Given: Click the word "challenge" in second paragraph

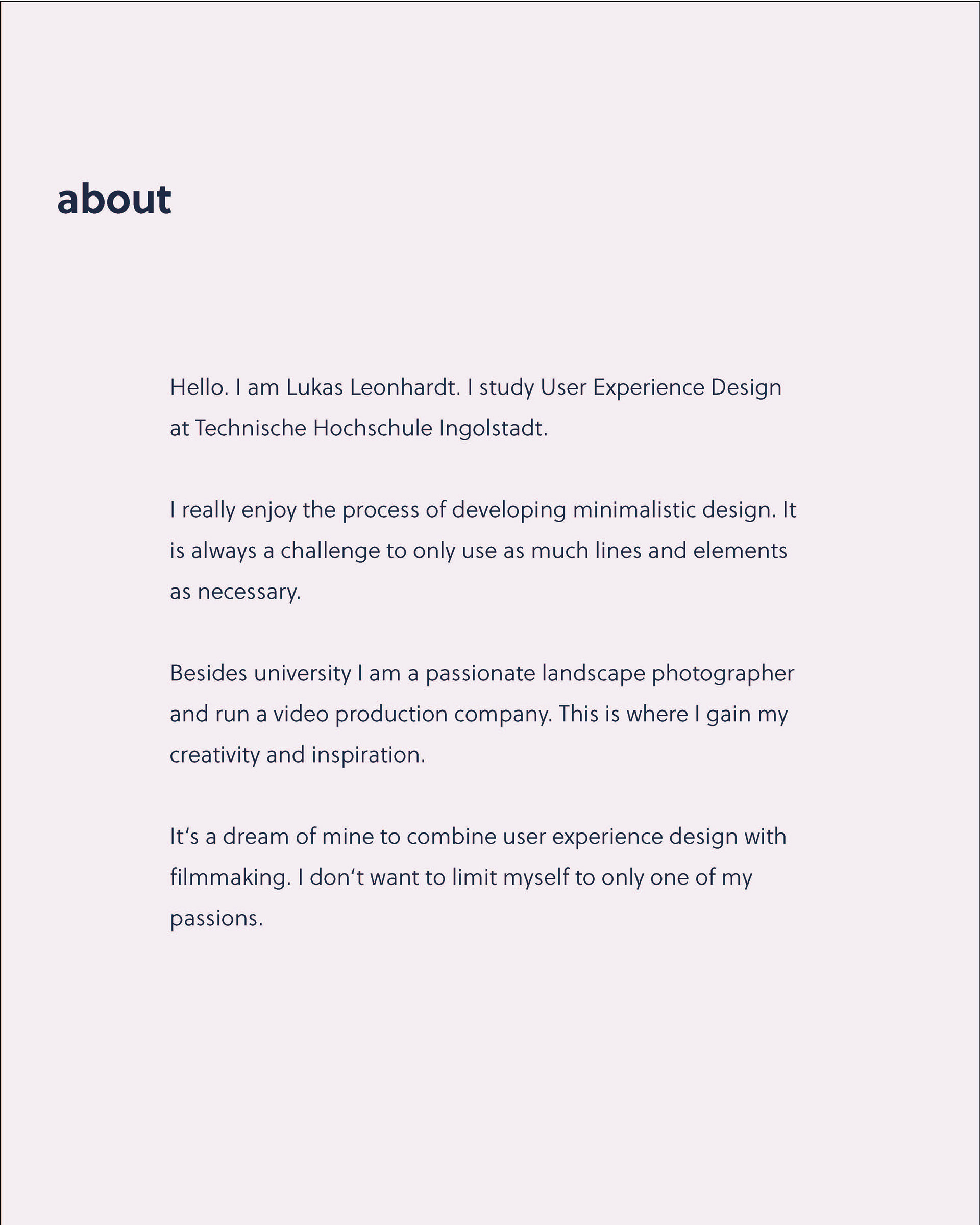Looking at the screenshot, I should 330,551.
